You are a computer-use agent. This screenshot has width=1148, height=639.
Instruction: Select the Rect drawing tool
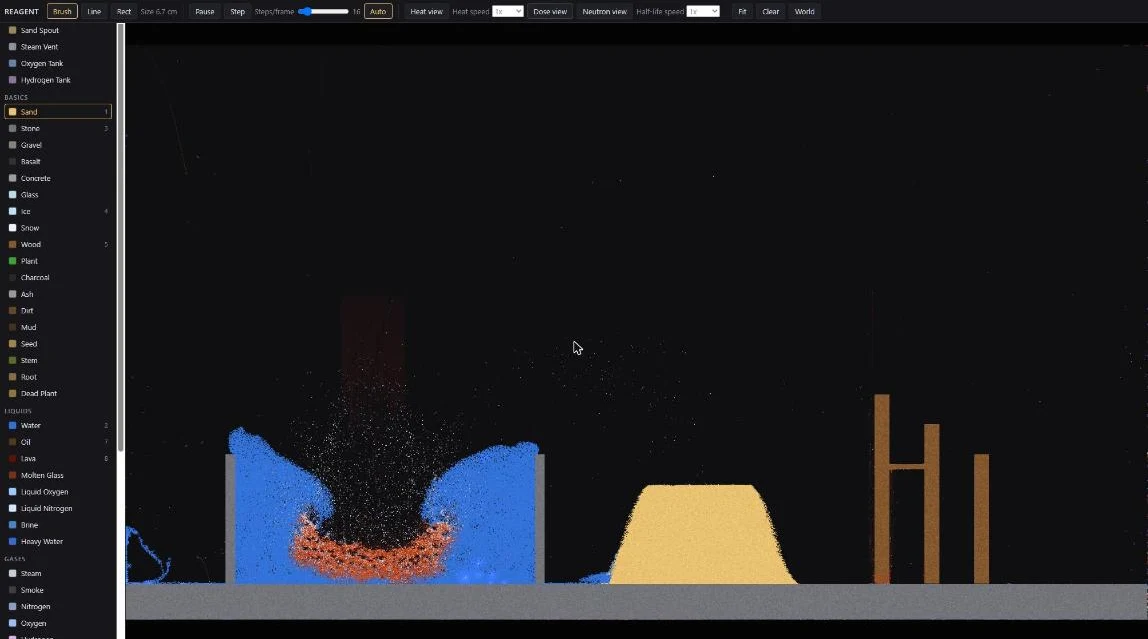tap(124, 12)
